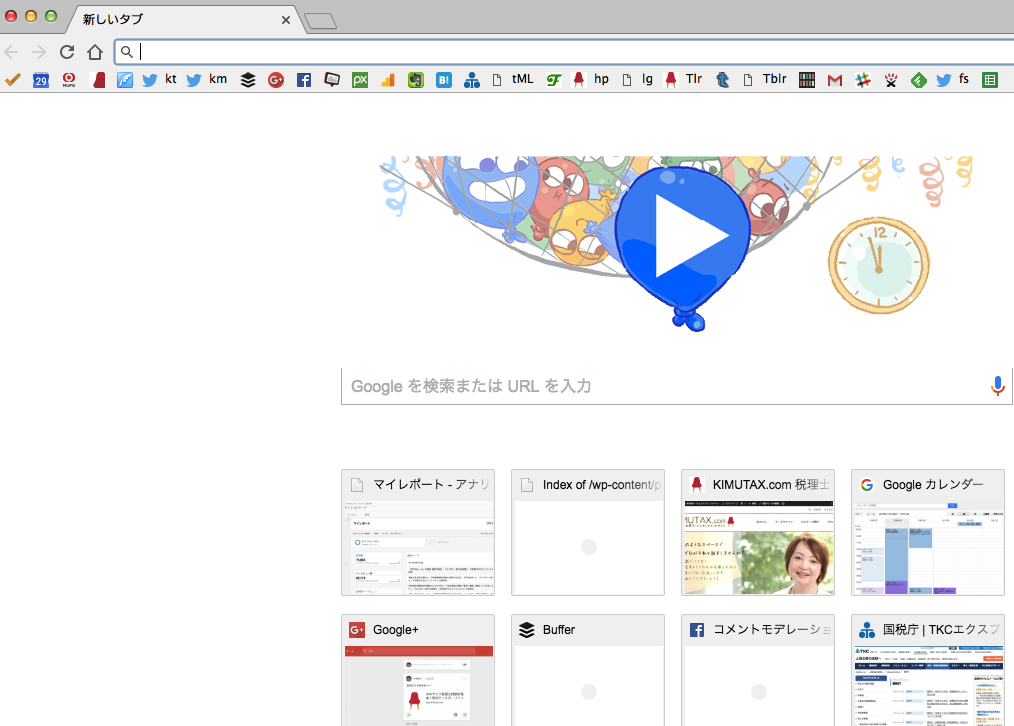
Task: Open the green F script bookmark icon
Action: [554, 80]
